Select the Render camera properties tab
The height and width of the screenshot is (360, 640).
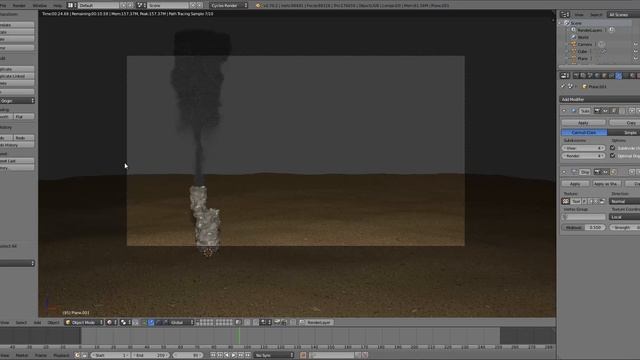tap(576, 76)
